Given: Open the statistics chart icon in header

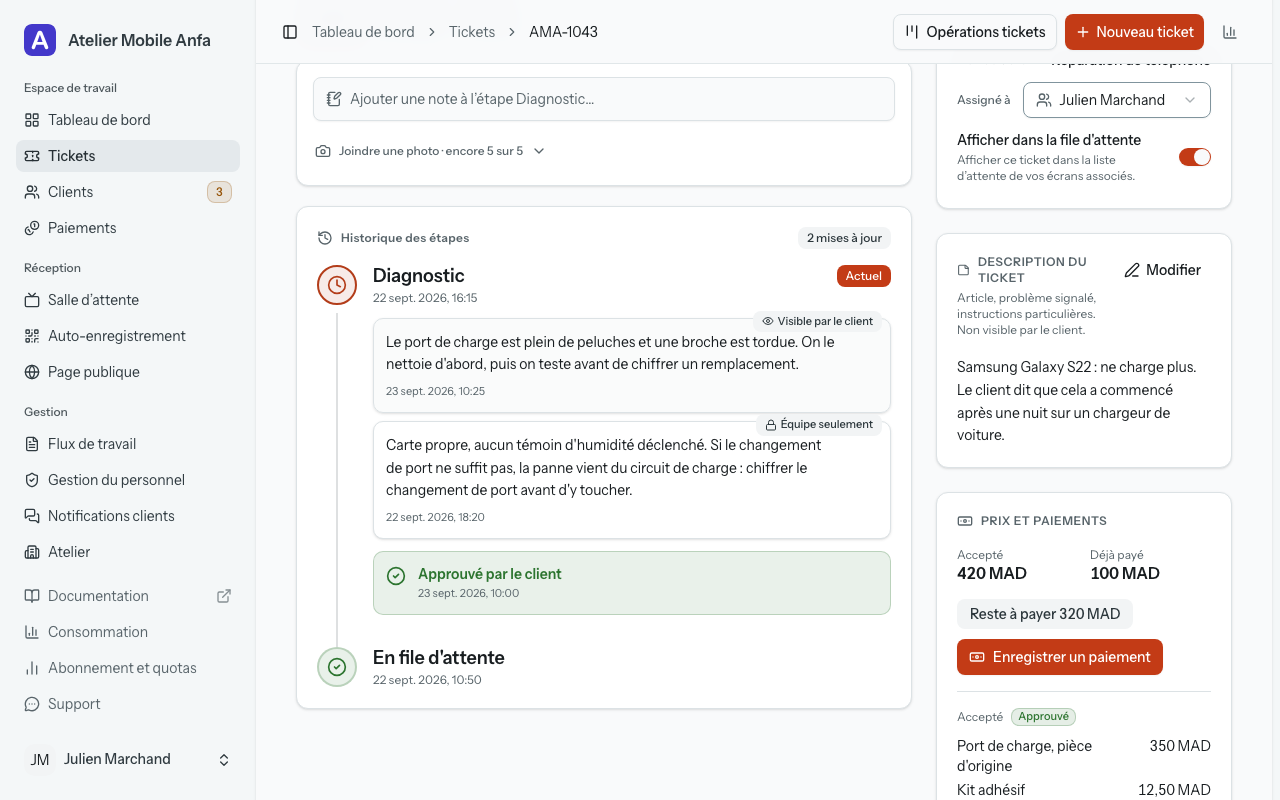Looking at the screenshot, I should [x=1230, y=32].
